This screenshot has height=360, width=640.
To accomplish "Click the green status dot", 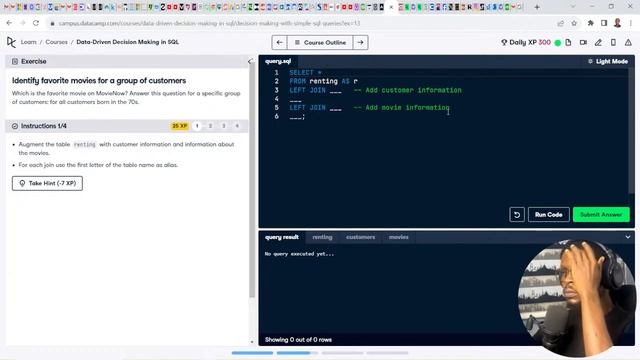I will [558, 42].
